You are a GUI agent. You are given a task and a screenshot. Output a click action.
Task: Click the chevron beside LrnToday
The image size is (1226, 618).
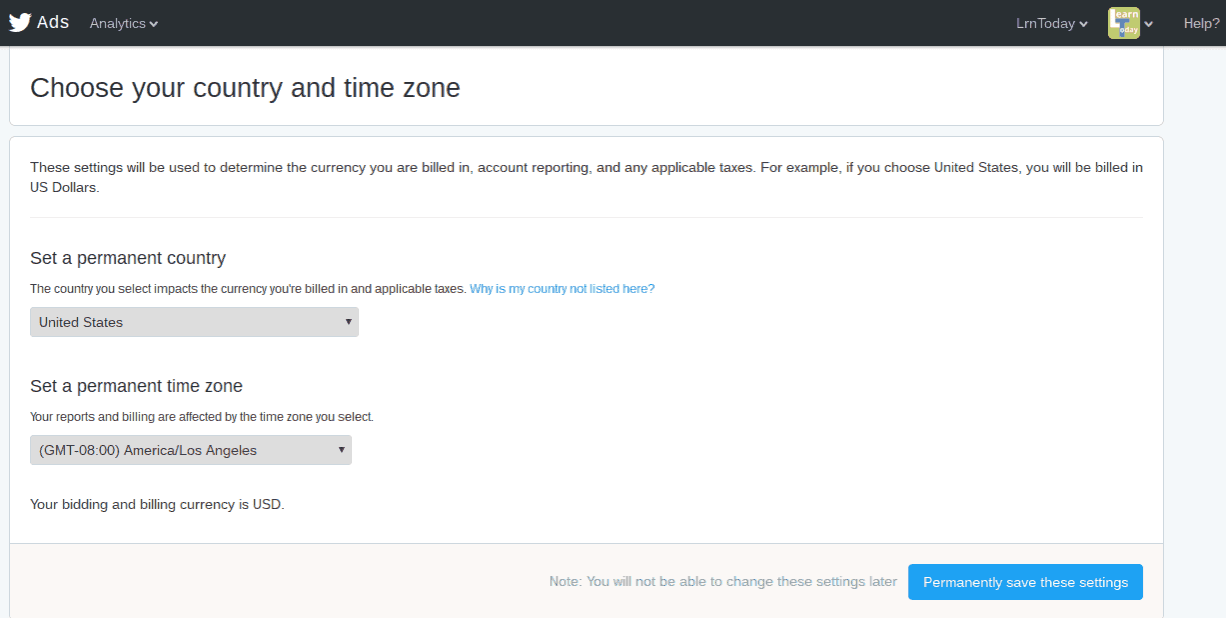[x=1083, y=24]
